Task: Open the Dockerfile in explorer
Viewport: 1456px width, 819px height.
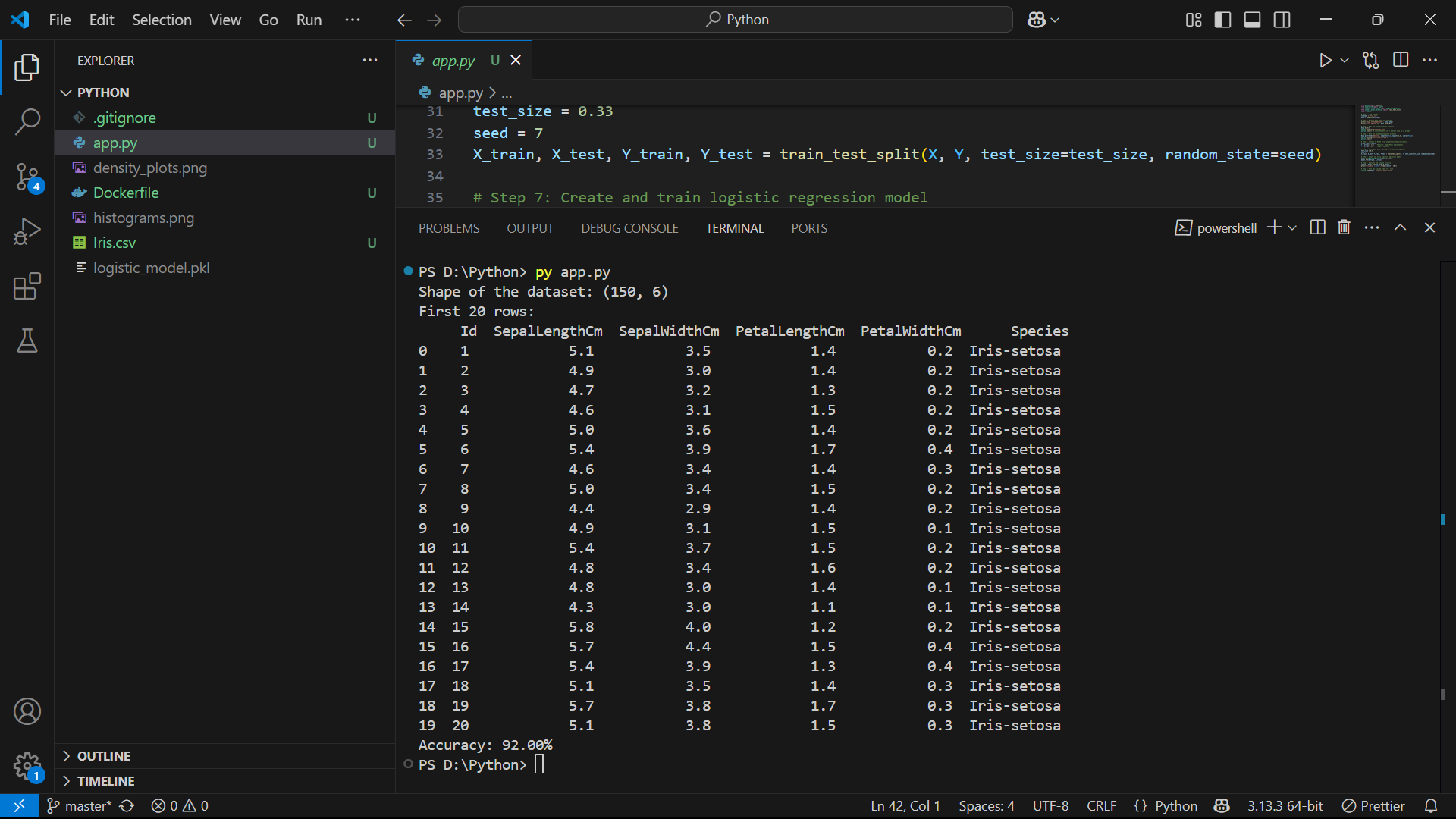Action: 224,193
